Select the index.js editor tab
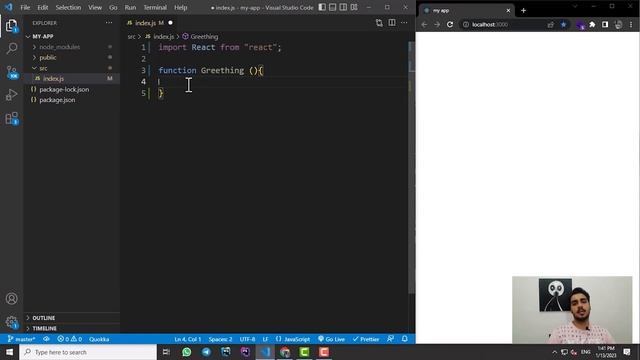The image size is (640, 360). 150,23
